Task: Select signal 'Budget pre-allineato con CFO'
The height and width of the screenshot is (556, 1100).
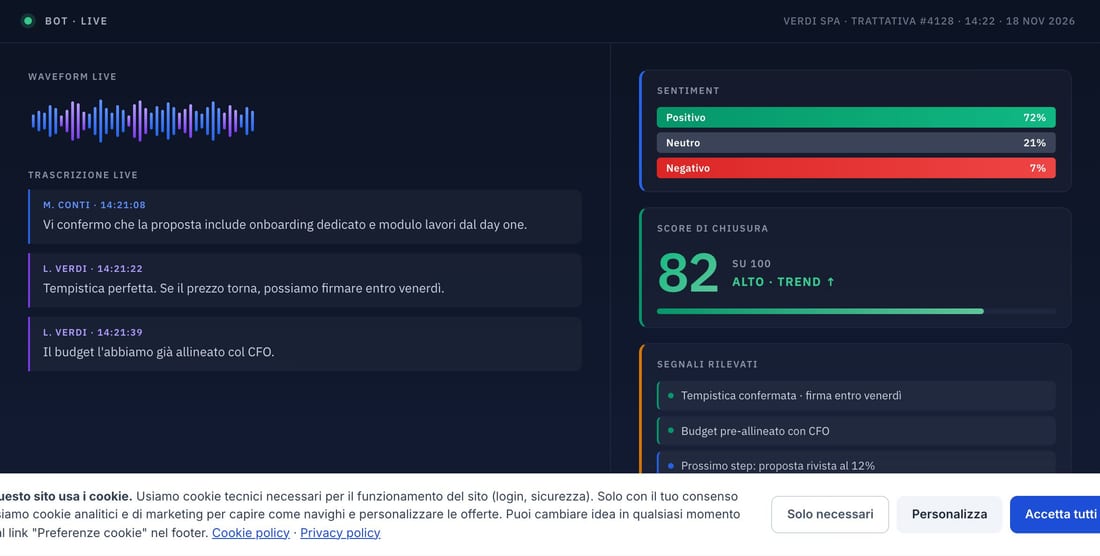Action: pos(856,430)
